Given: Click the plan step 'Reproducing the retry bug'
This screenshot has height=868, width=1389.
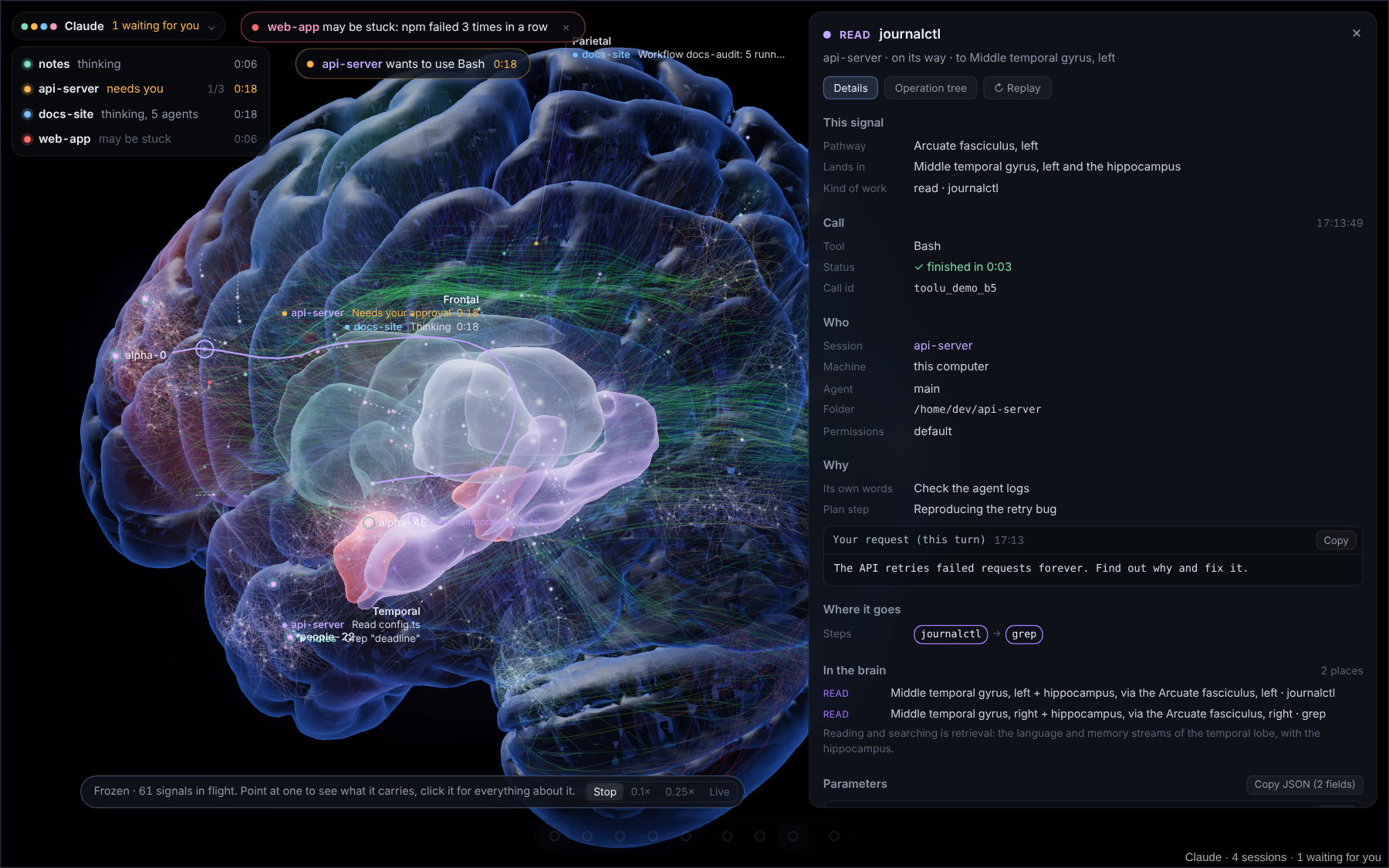Looking at the screenshot, I should click(x=985, y=509).
